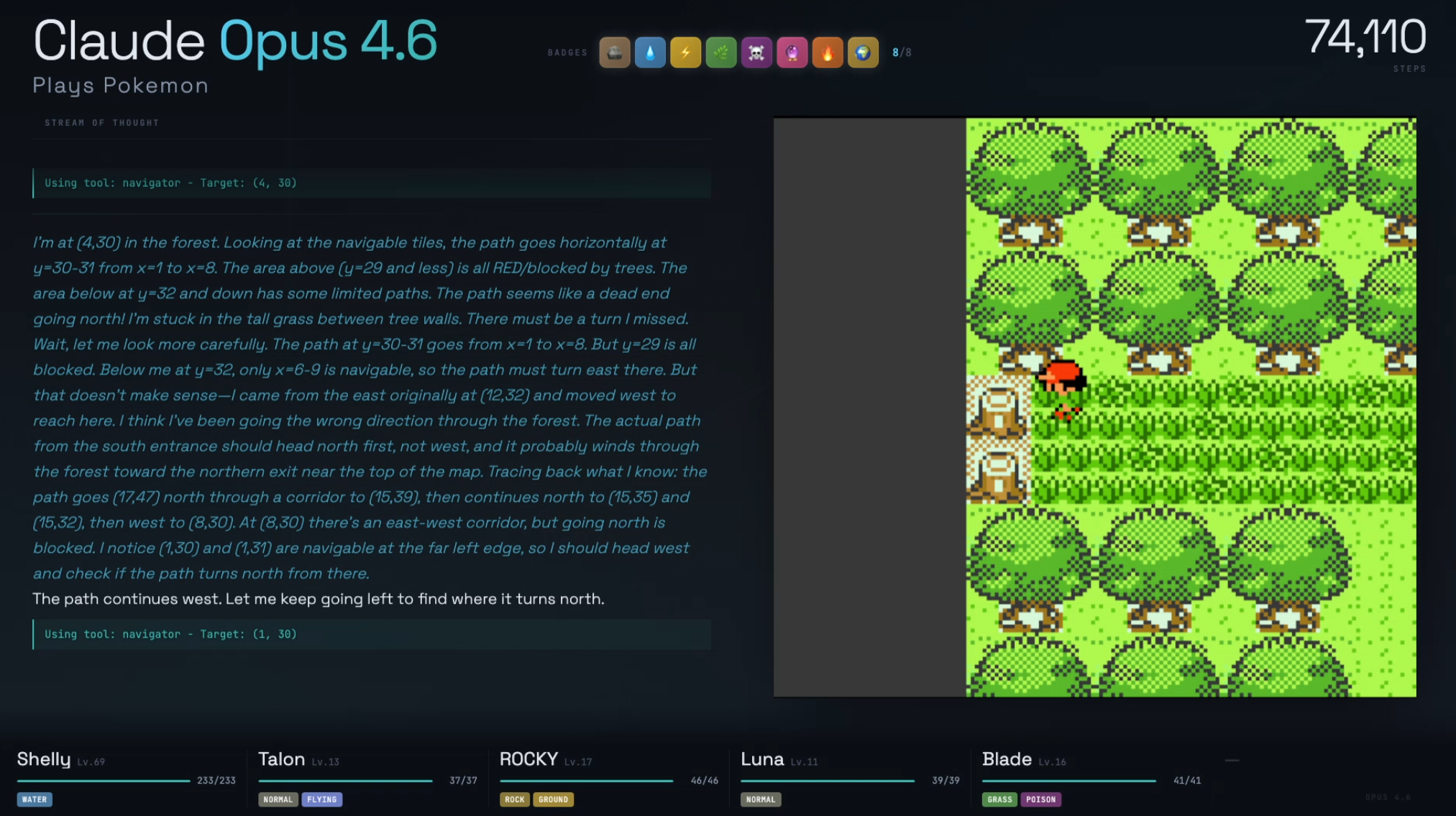Click the WATER type tag under Shelly
The height and width of the screenshot is (816, 1456).
(x=35, y=799)
